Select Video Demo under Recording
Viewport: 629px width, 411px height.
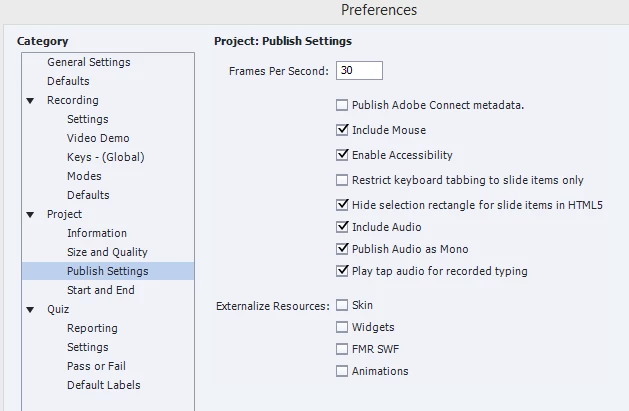point(98,138)
